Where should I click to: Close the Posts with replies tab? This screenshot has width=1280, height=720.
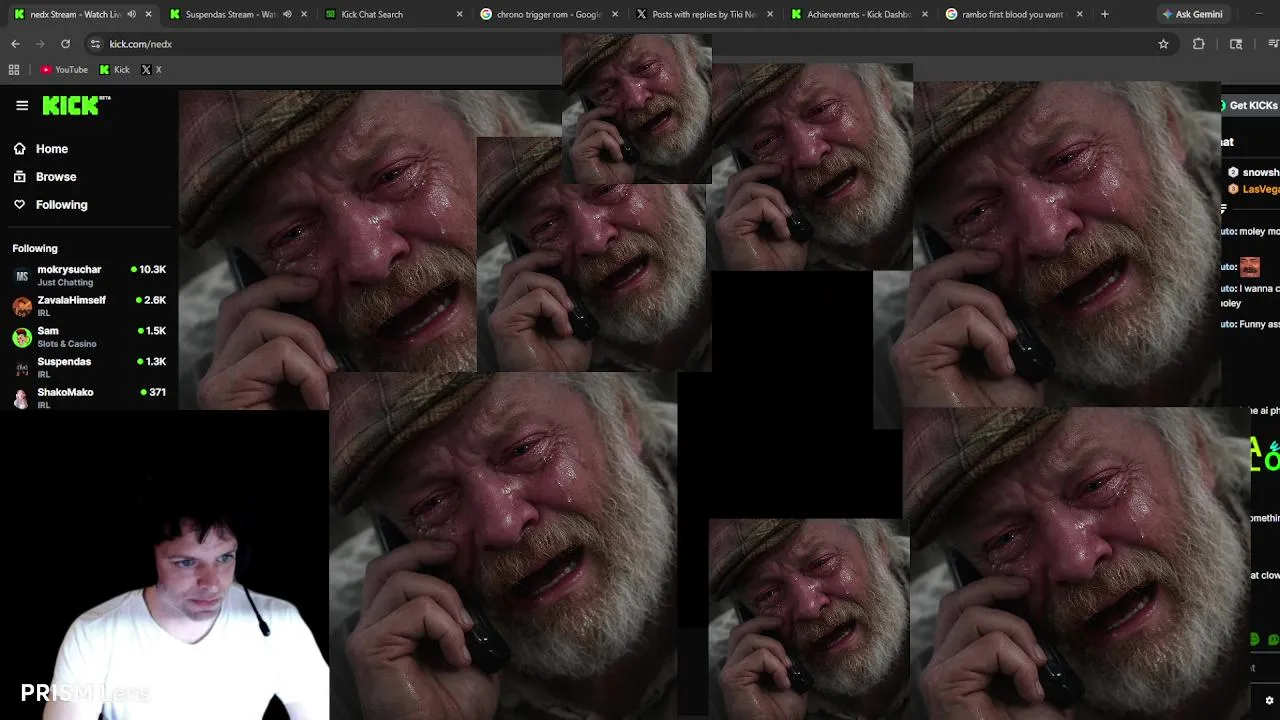click(770, 14)
